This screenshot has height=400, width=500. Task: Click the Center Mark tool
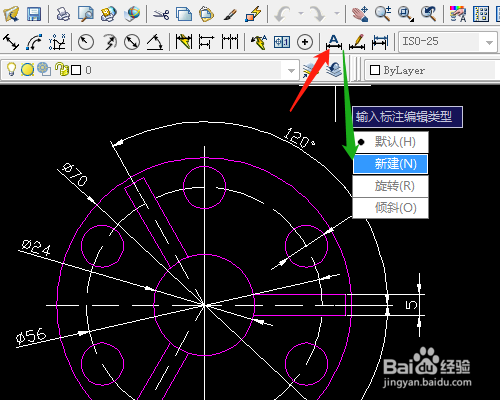click(x=305, y=42)
